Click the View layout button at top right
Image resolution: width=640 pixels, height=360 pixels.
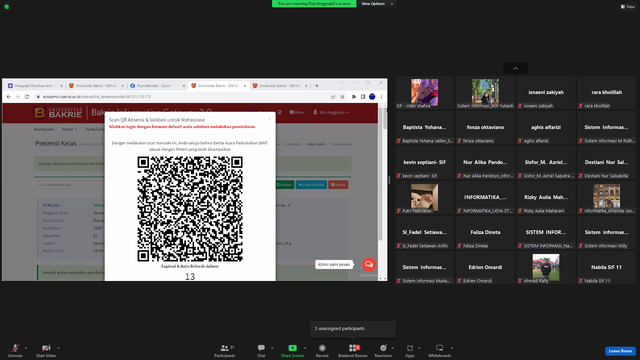(x=628, y=7)
